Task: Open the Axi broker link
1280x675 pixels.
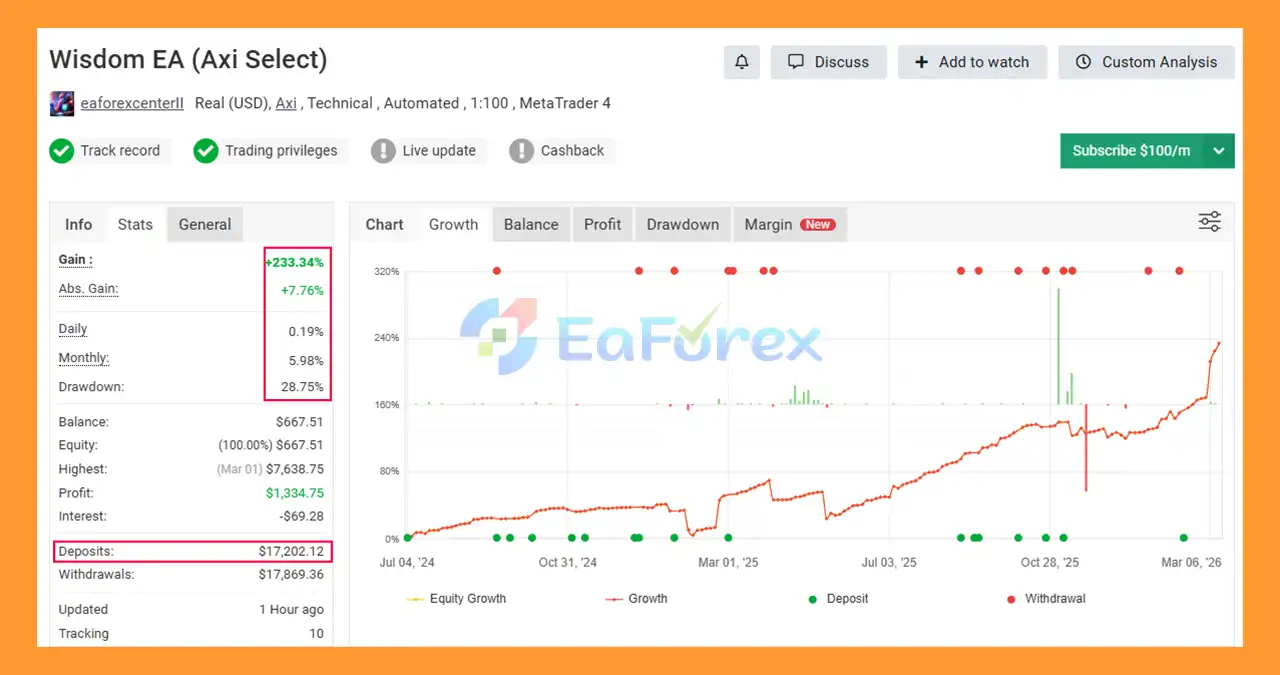Action: pyautogui.click(x=286, y=103)
